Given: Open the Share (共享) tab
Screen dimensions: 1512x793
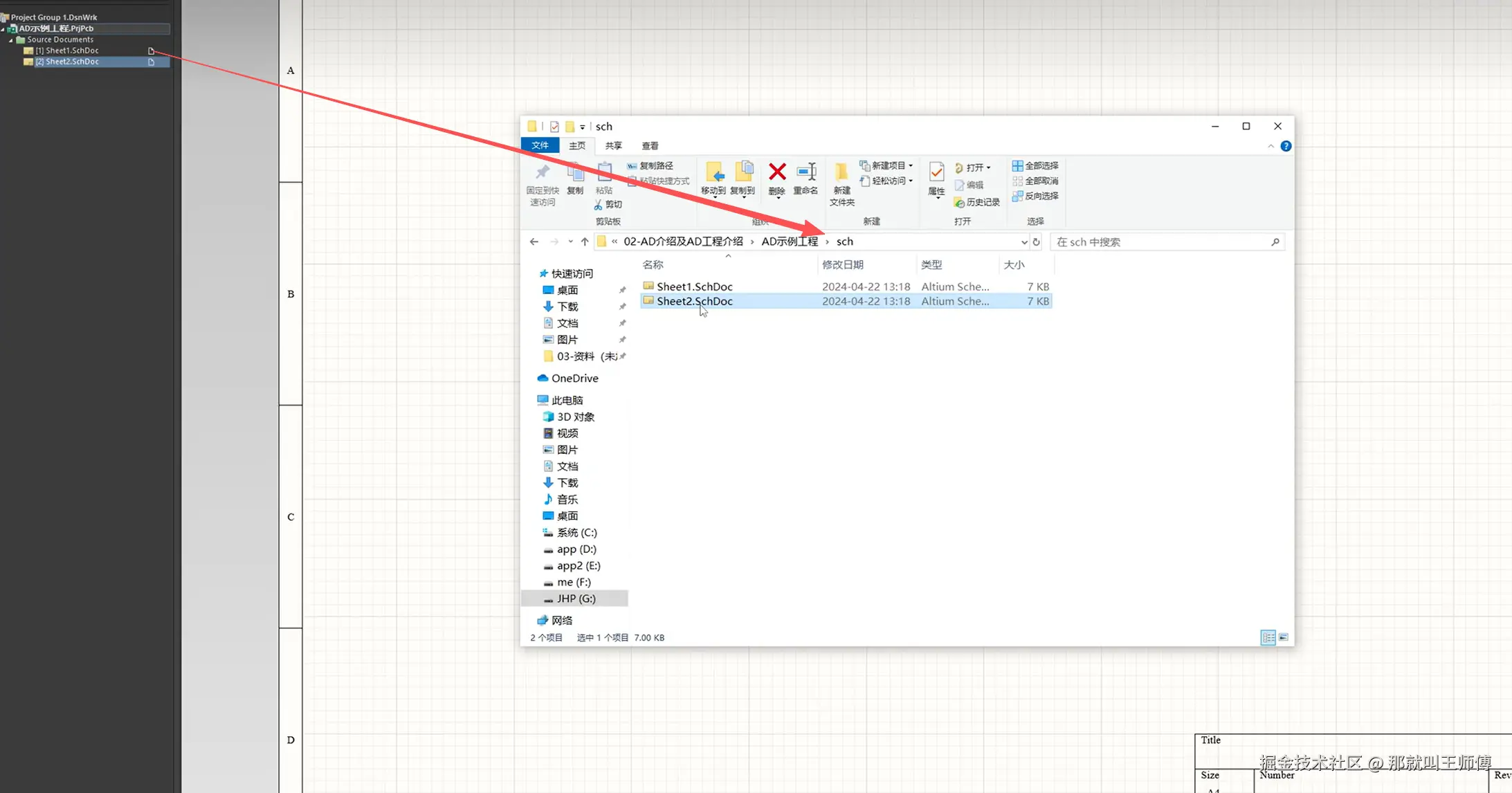Looking at the screenshot, I should (x=614, y=146).
